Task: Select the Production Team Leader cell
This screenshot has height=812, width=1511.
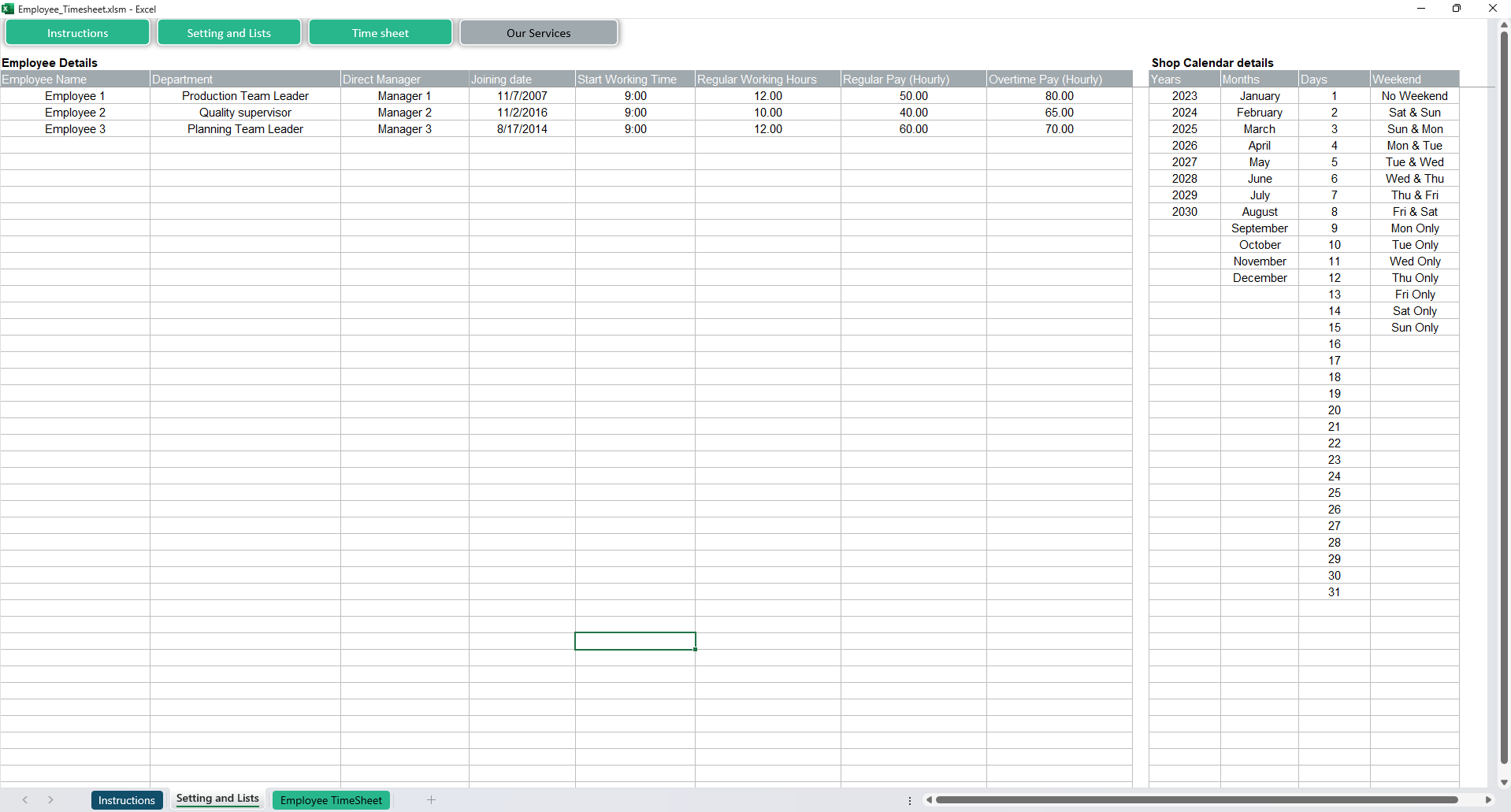Action: tap(245, 96)
